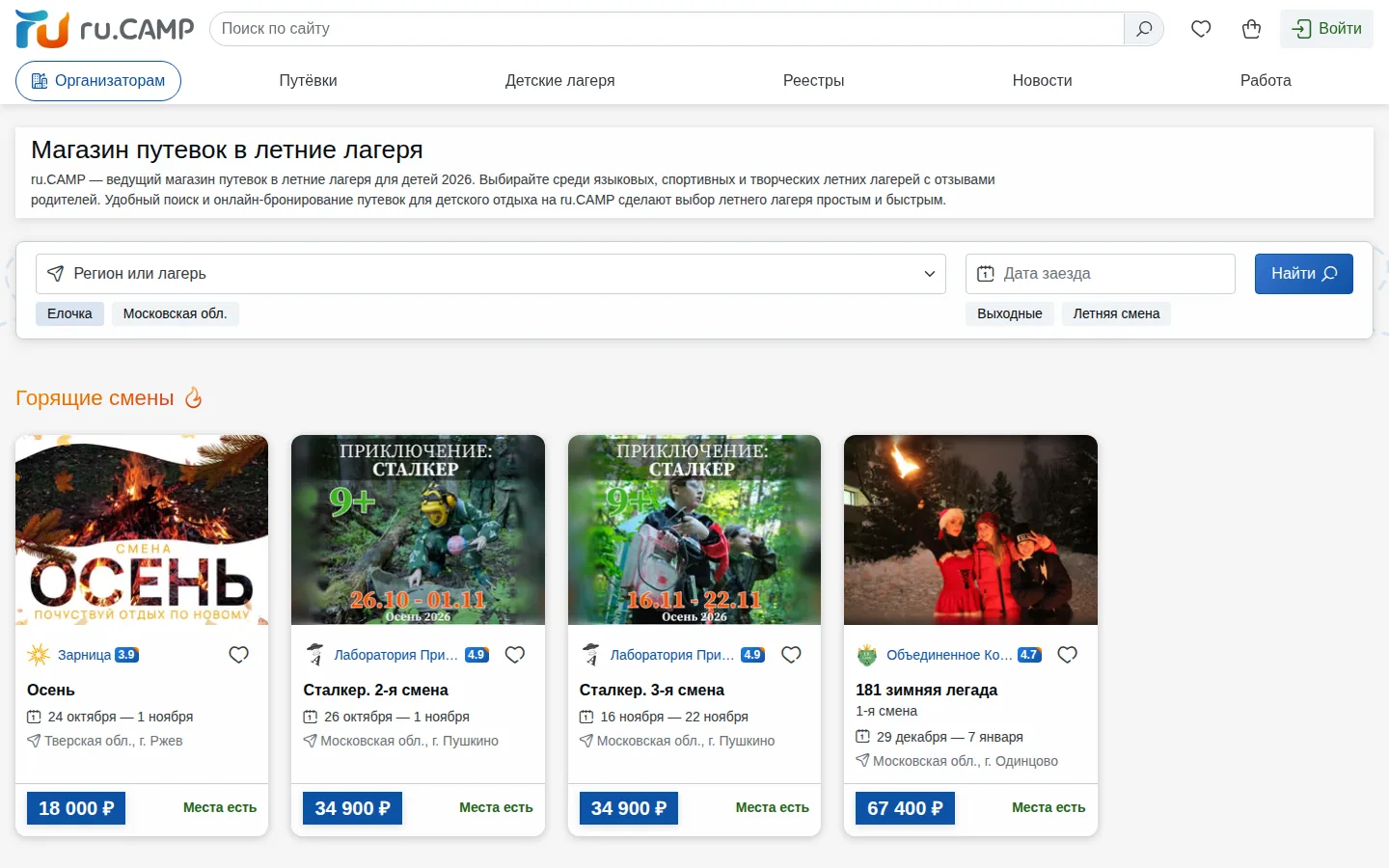Image resolution: width=1389 pixels, height=868 pixels.
Task: Select the Московская обл. filter chip
Action: [x=175, y=313]
